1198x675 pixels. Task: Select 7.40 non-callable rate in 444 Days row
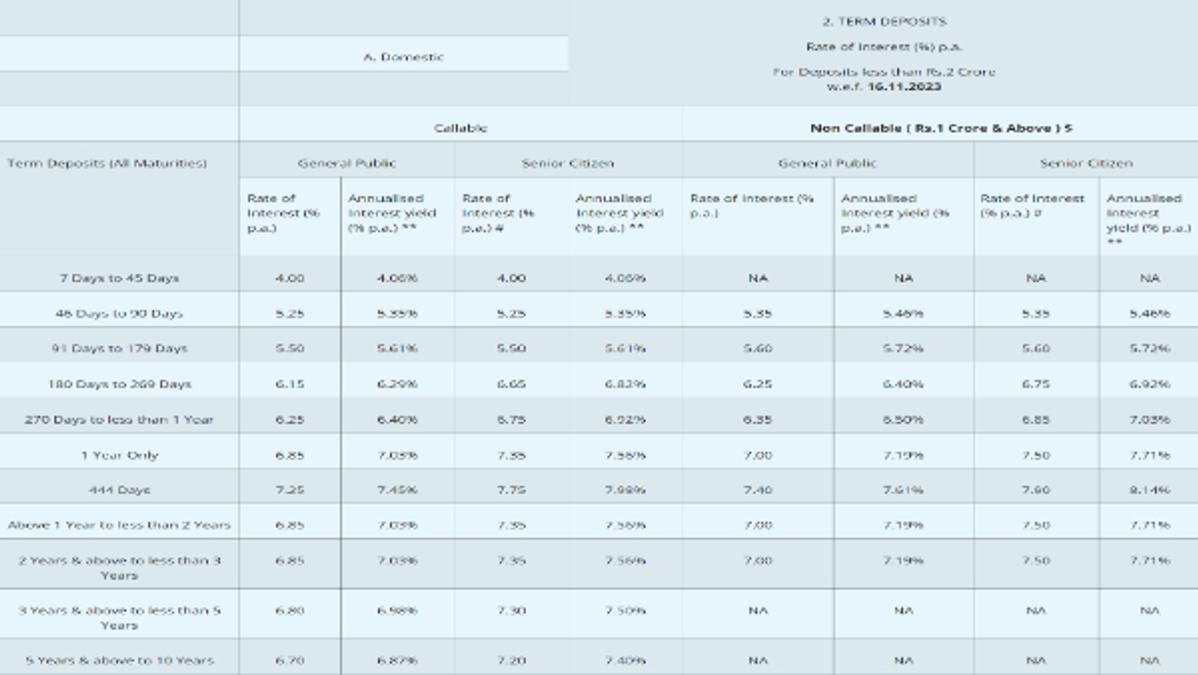(757, 490)
